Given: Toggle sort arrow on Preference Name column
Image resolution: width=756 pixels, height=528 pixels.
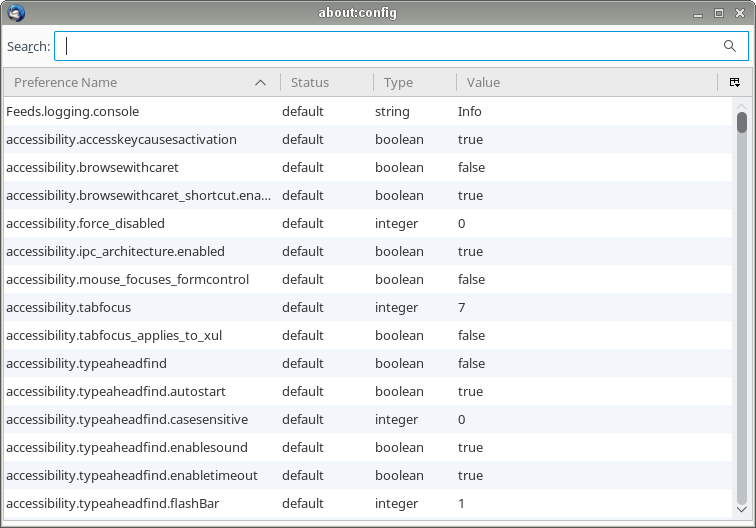Looking at the screenshot, I should [261, 83].
